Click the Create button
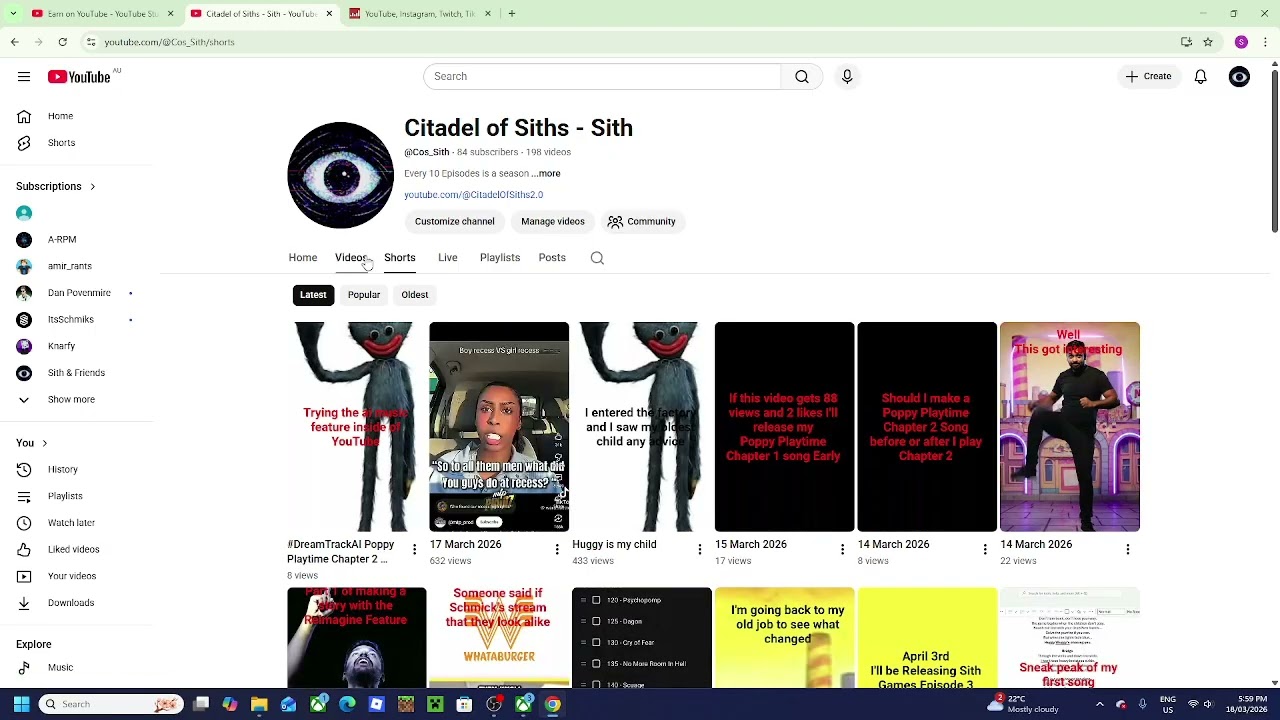The width and height of the screenshot is (1280, 720). click(1148, 77)
